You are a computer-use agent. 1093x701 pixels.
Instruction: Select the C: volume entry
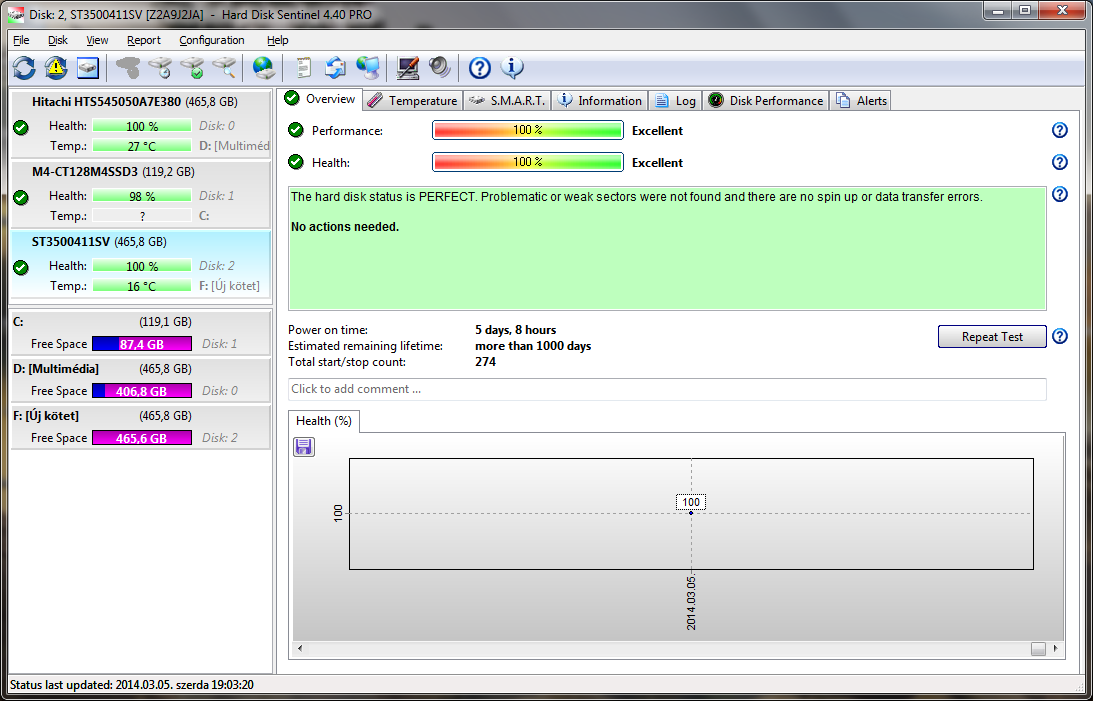coord(141,332)
